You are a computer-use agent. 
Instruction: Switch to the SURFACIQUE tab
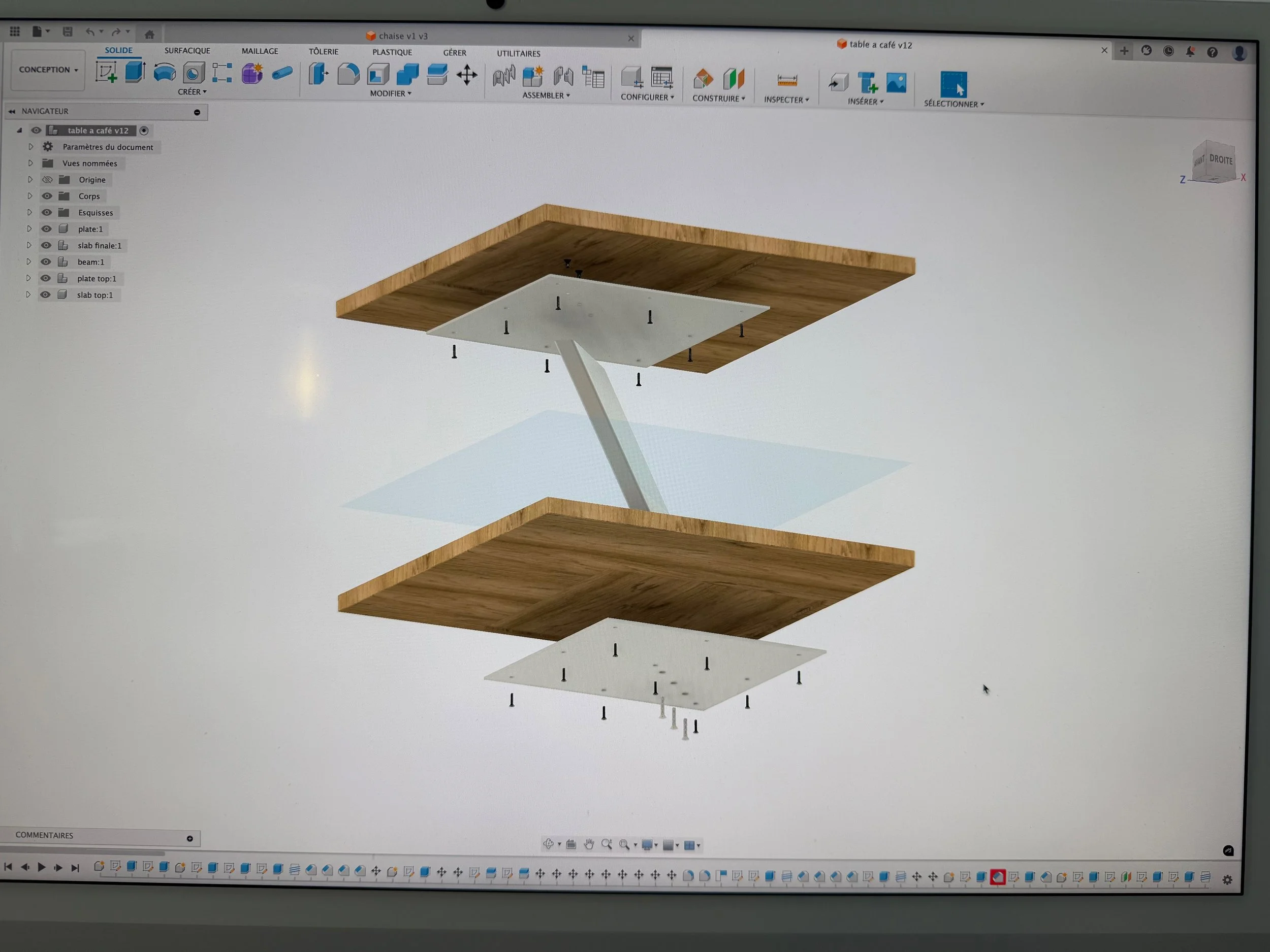[187, 50]
